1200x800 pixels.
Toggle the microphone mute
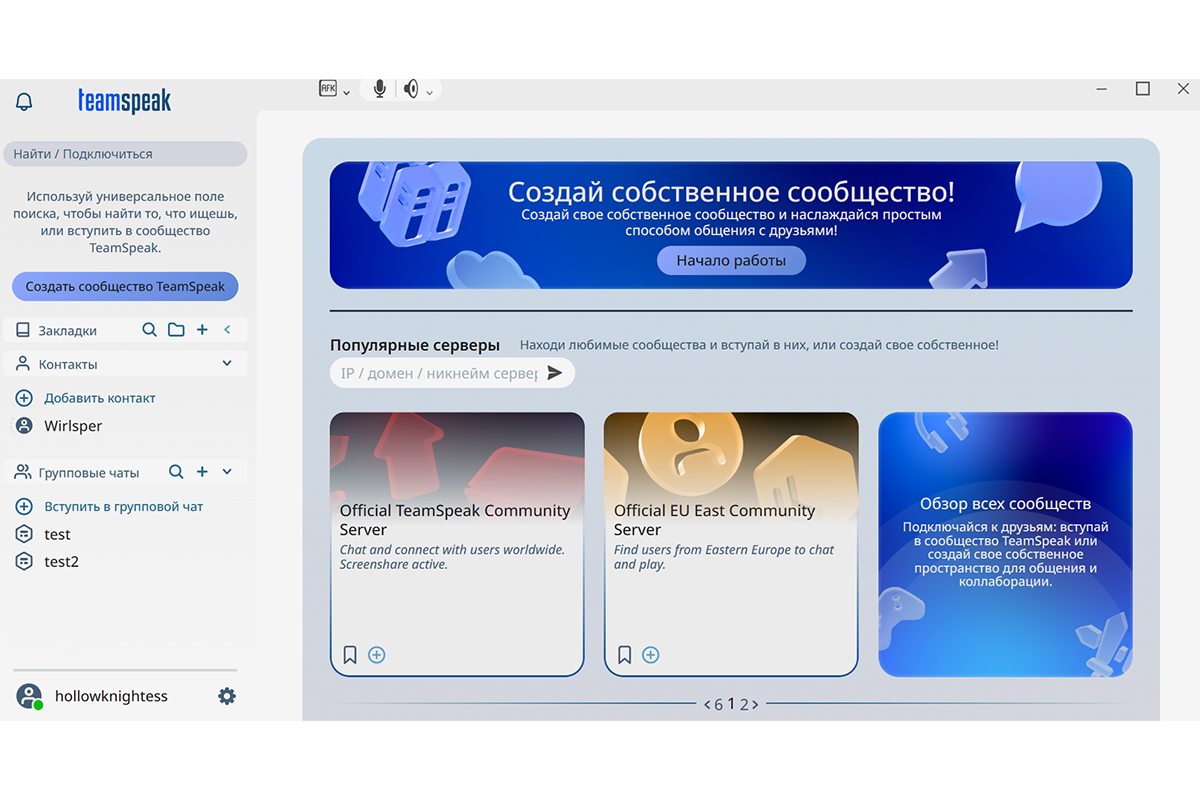point(380,89)
